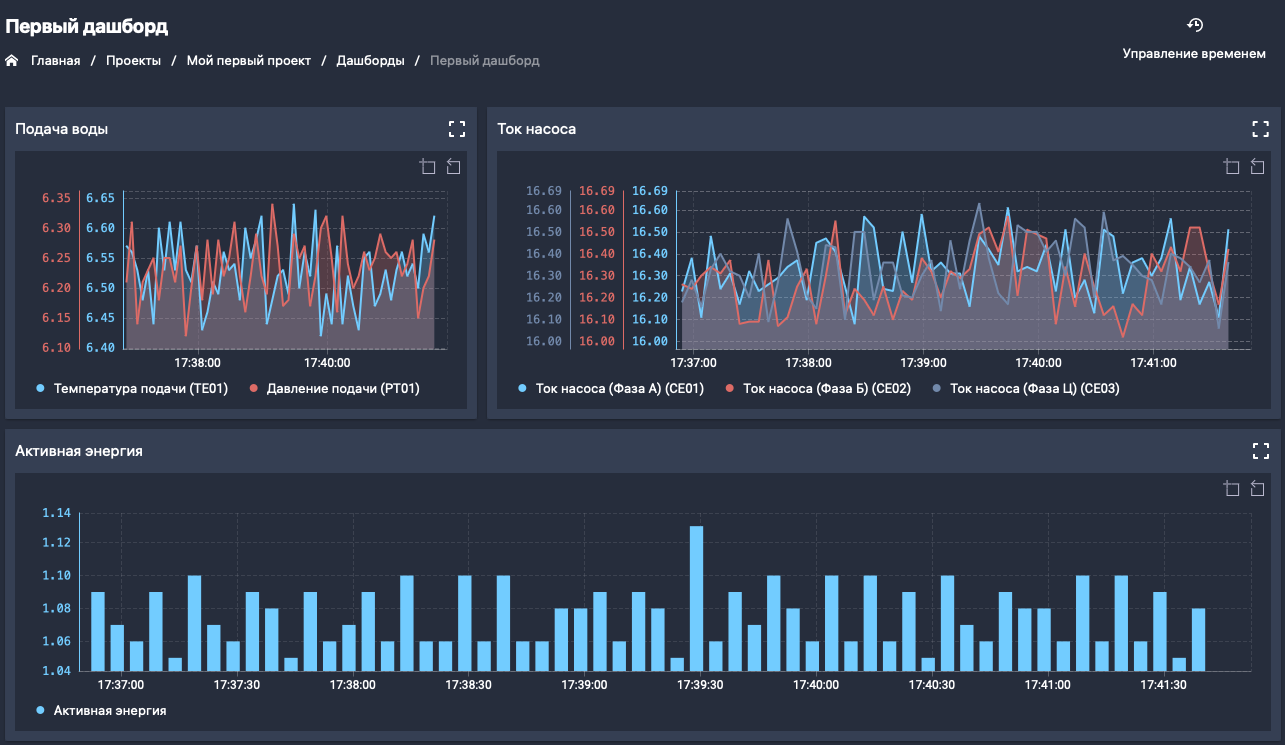The image size is (1285, 745).
Task: Hide Ток насоса (Фаза Б) (CE02) series
Action: pyautogui.click(x=817, y=389)
